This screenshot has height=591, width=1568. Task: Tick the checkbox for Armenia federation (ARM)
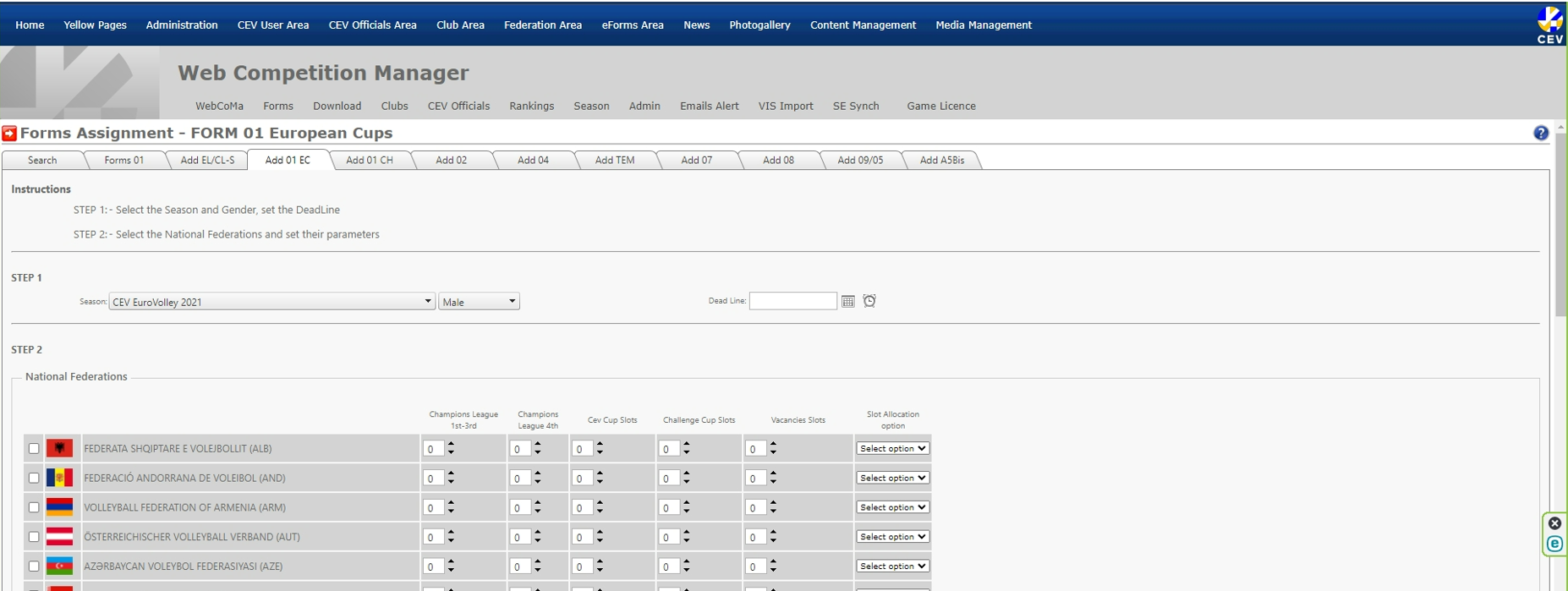tap(34, 507)
